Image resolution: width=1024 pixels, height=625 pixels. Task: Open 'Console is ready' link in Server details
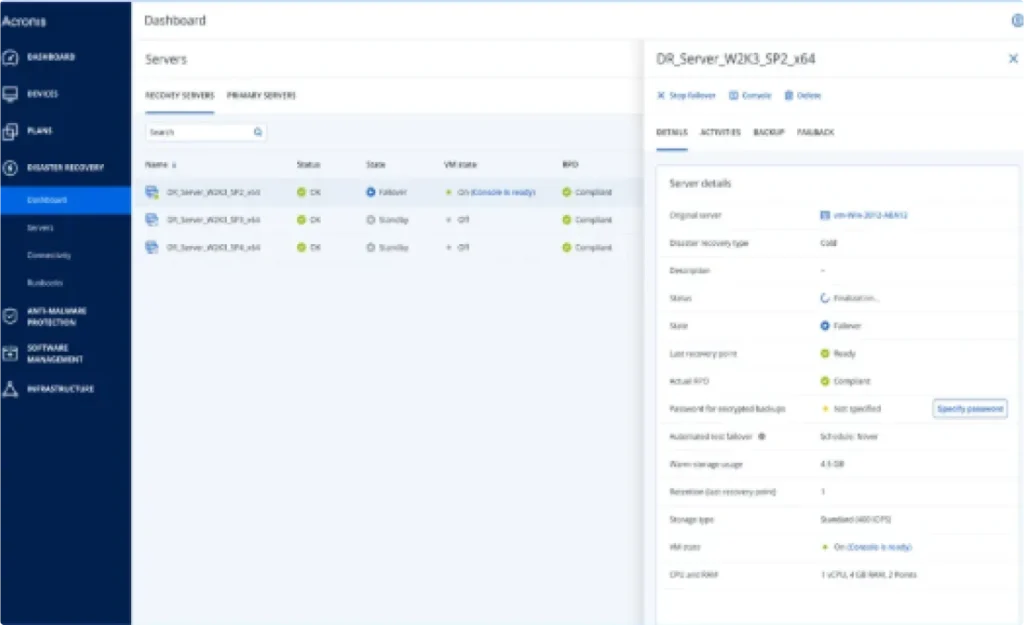pos(879,547)
